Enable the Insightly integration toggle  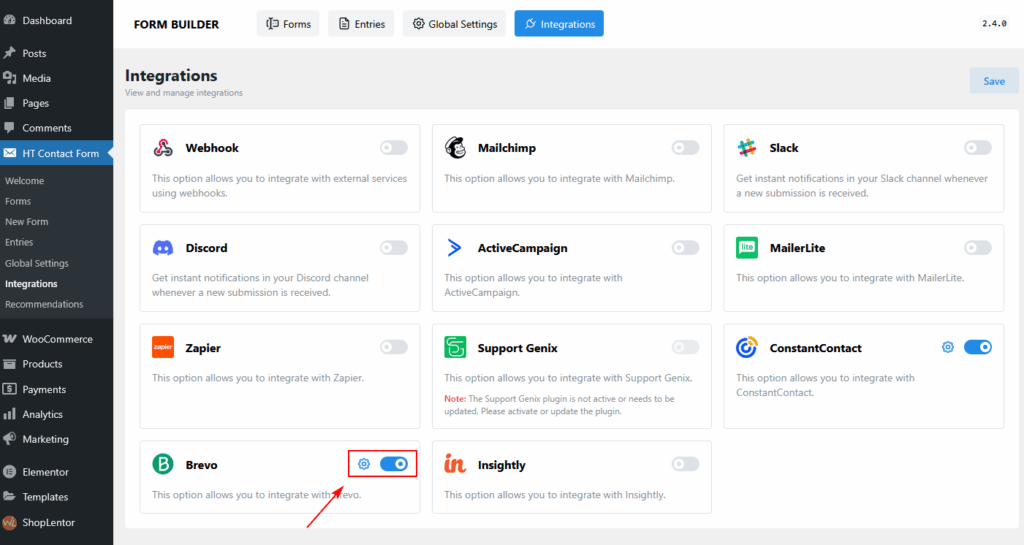(685, 464)
